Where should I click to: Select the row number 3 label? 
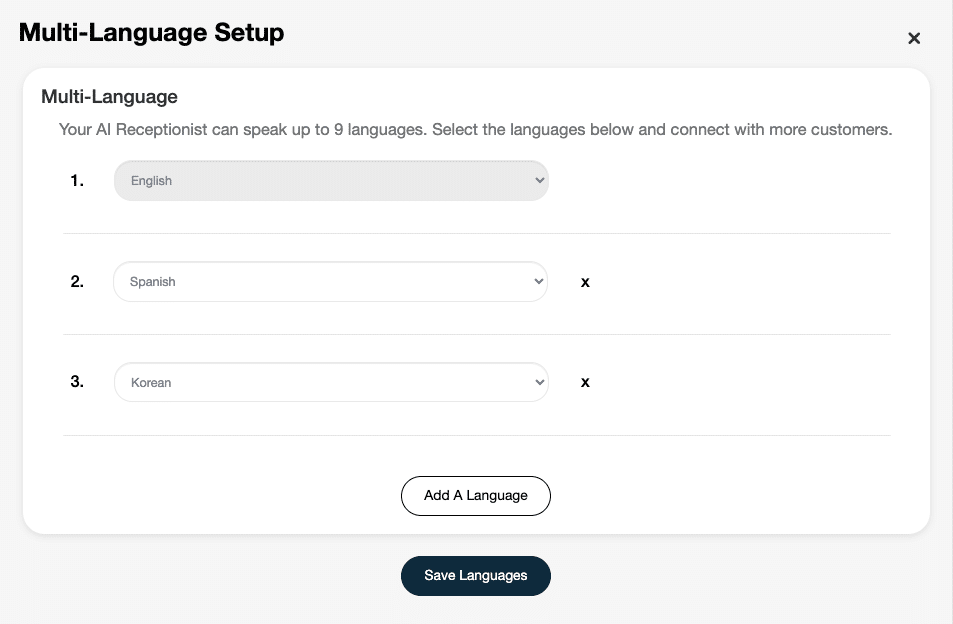point(77,382)
